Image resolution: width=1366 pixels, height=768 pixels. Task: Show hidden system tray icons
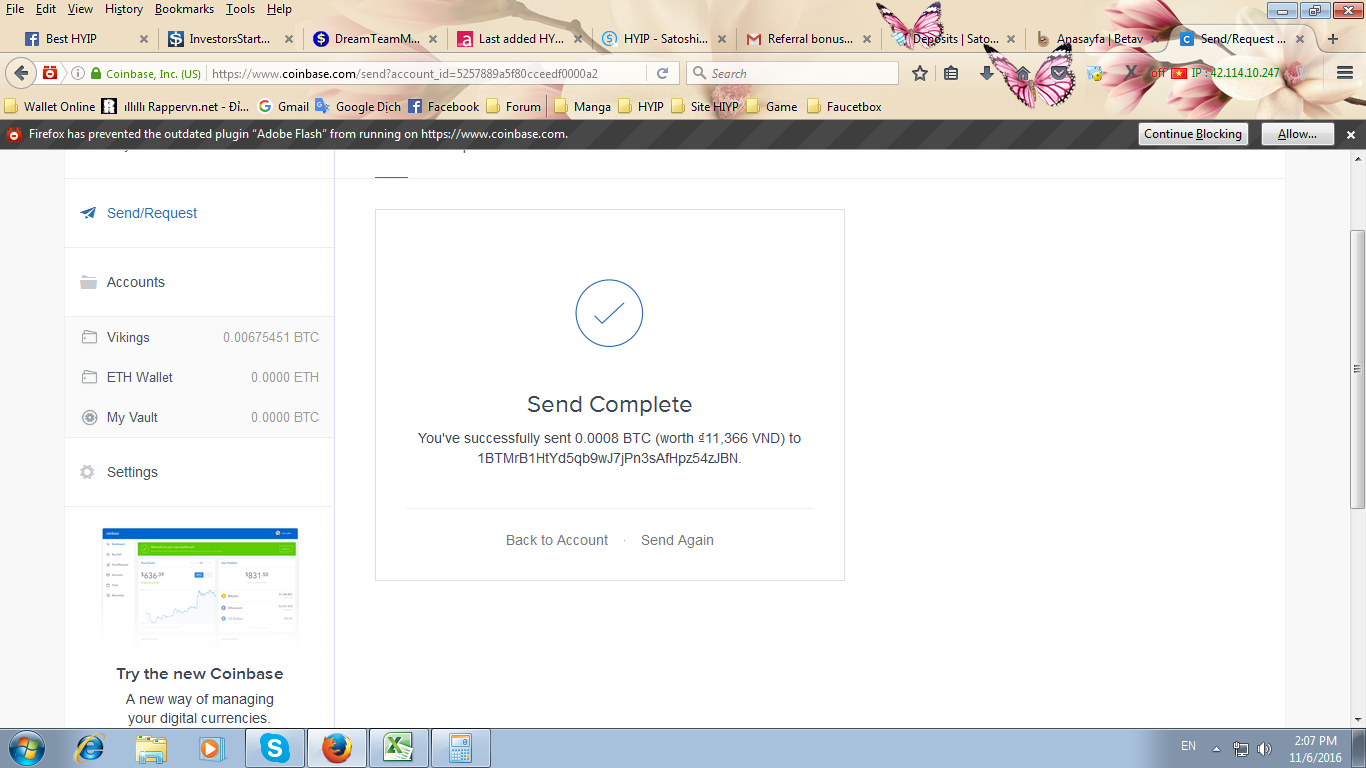click(1217, 748)
